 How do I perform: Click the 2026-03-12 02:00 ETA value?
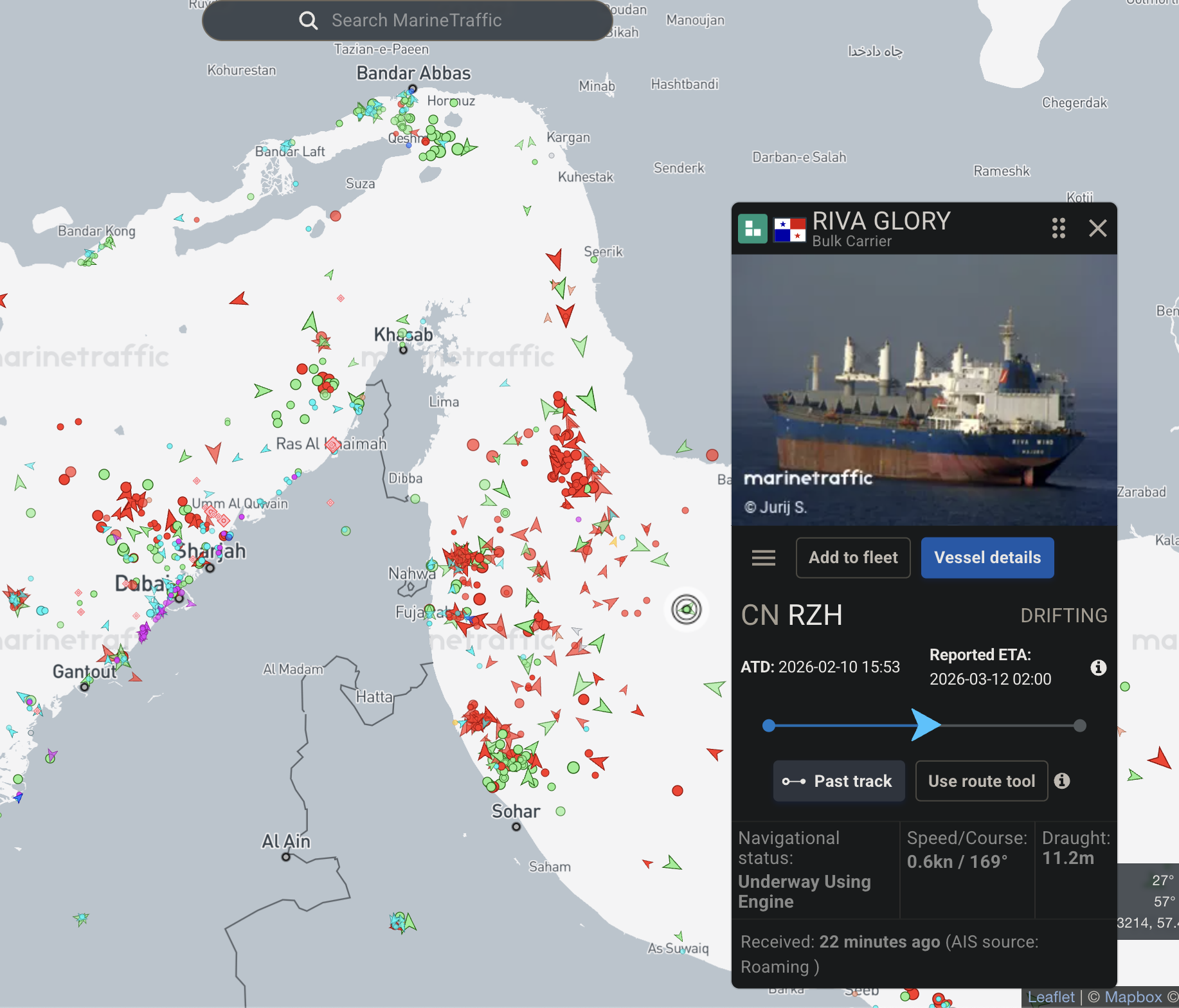click(991, 679)
